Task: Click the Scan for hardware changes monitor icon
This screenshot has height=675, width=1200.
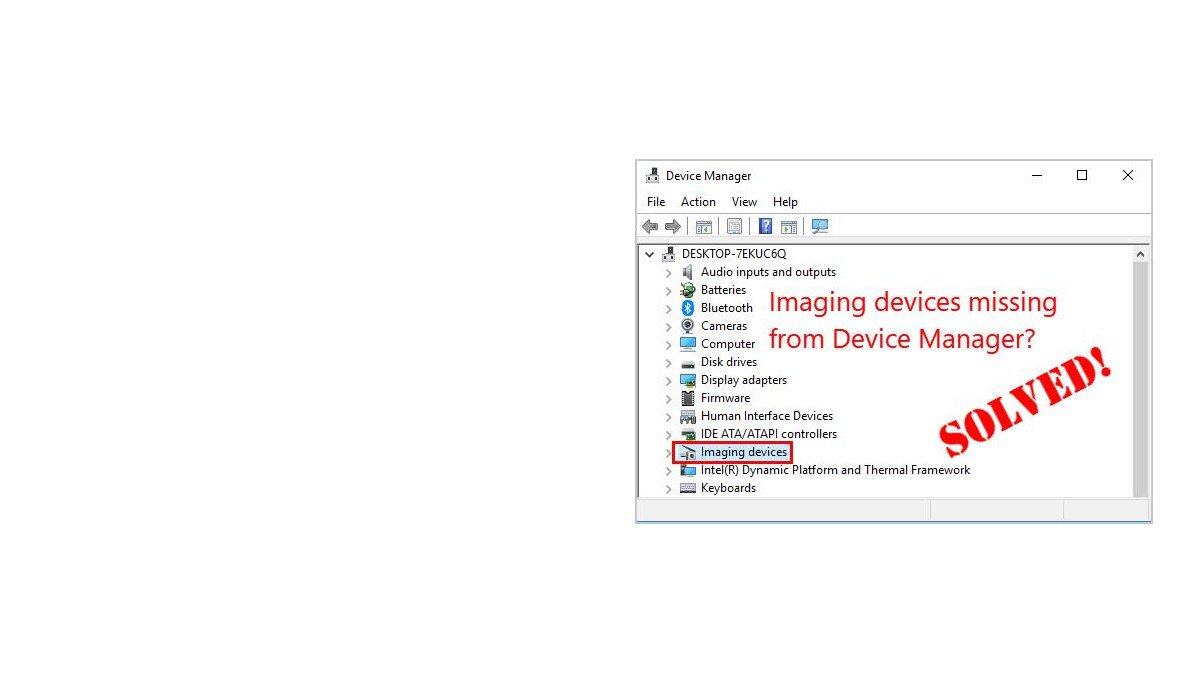Action: 820,227
